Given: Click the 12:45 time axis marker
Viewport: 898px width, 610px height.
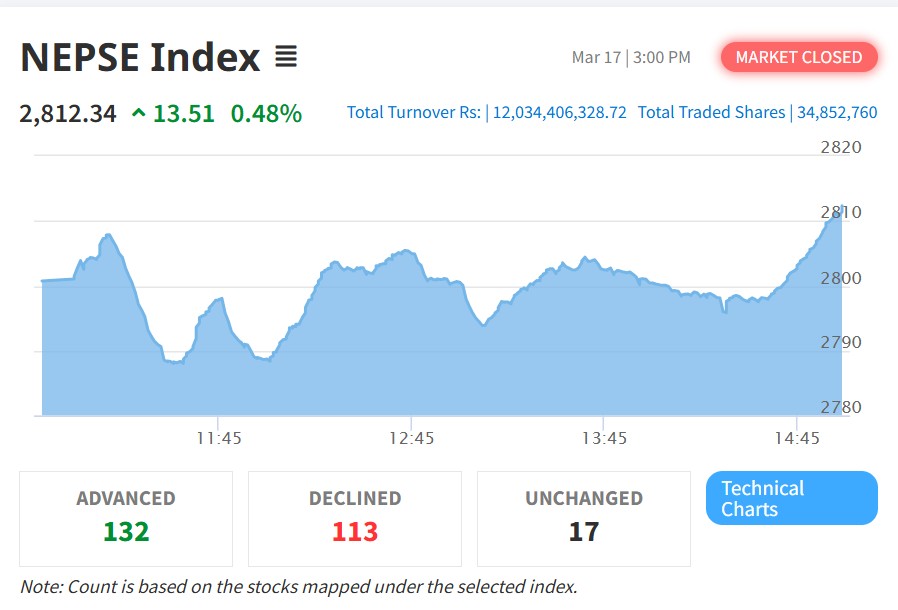Looking at the screenshot, I should (x=412, y=438).
